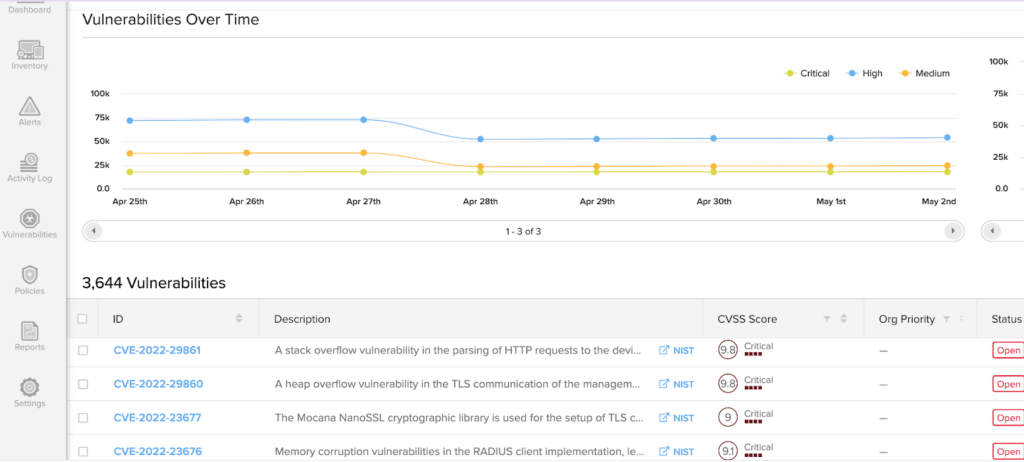Screen dimensions: 1024x462
Task: Go to Dashboard in the sidebar
Action: pyautogui.click(x=29, y=9)
